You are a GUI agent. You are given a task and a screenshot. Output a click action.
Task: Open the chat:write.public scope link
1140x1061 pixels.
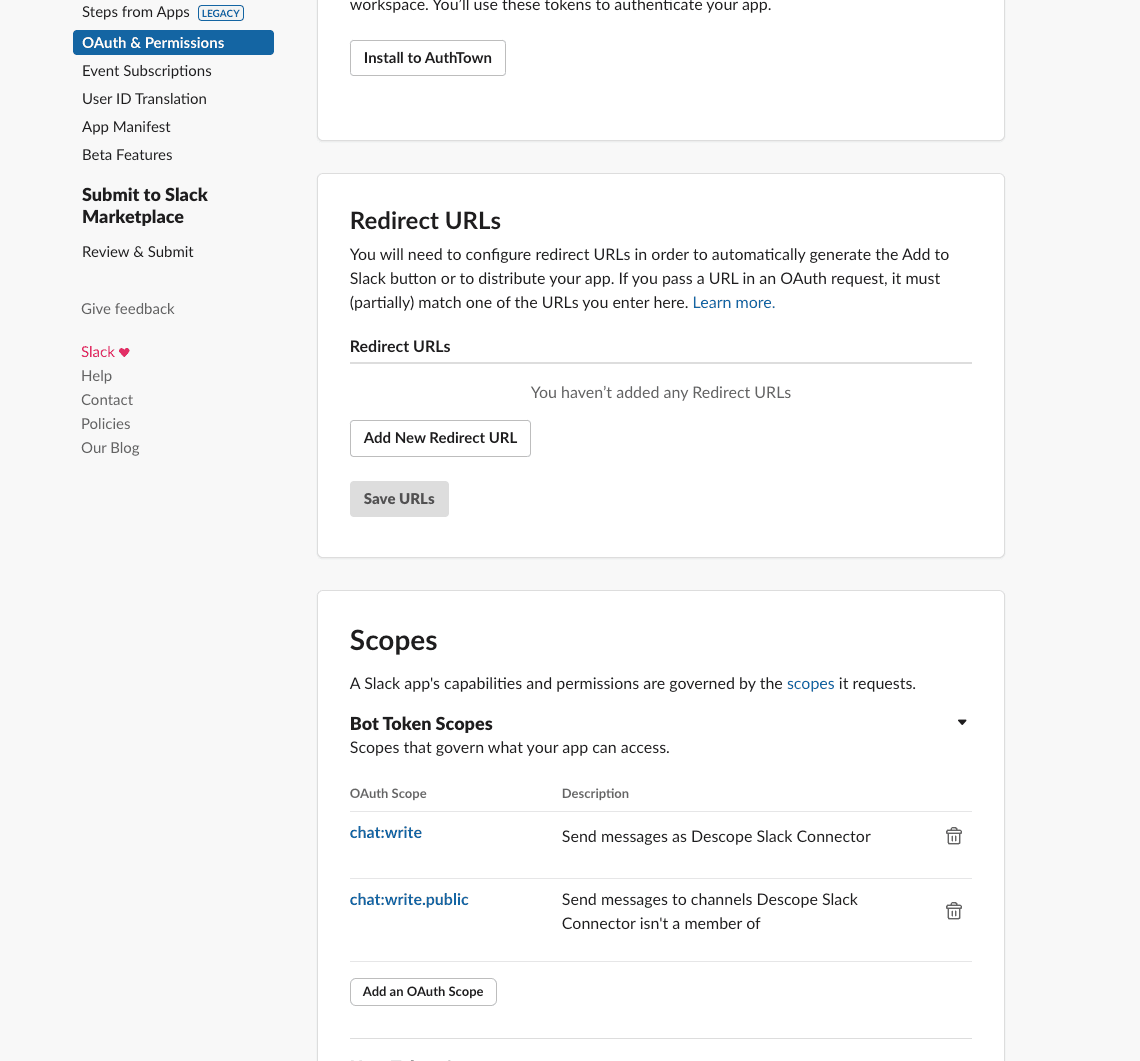click(408, 899)
